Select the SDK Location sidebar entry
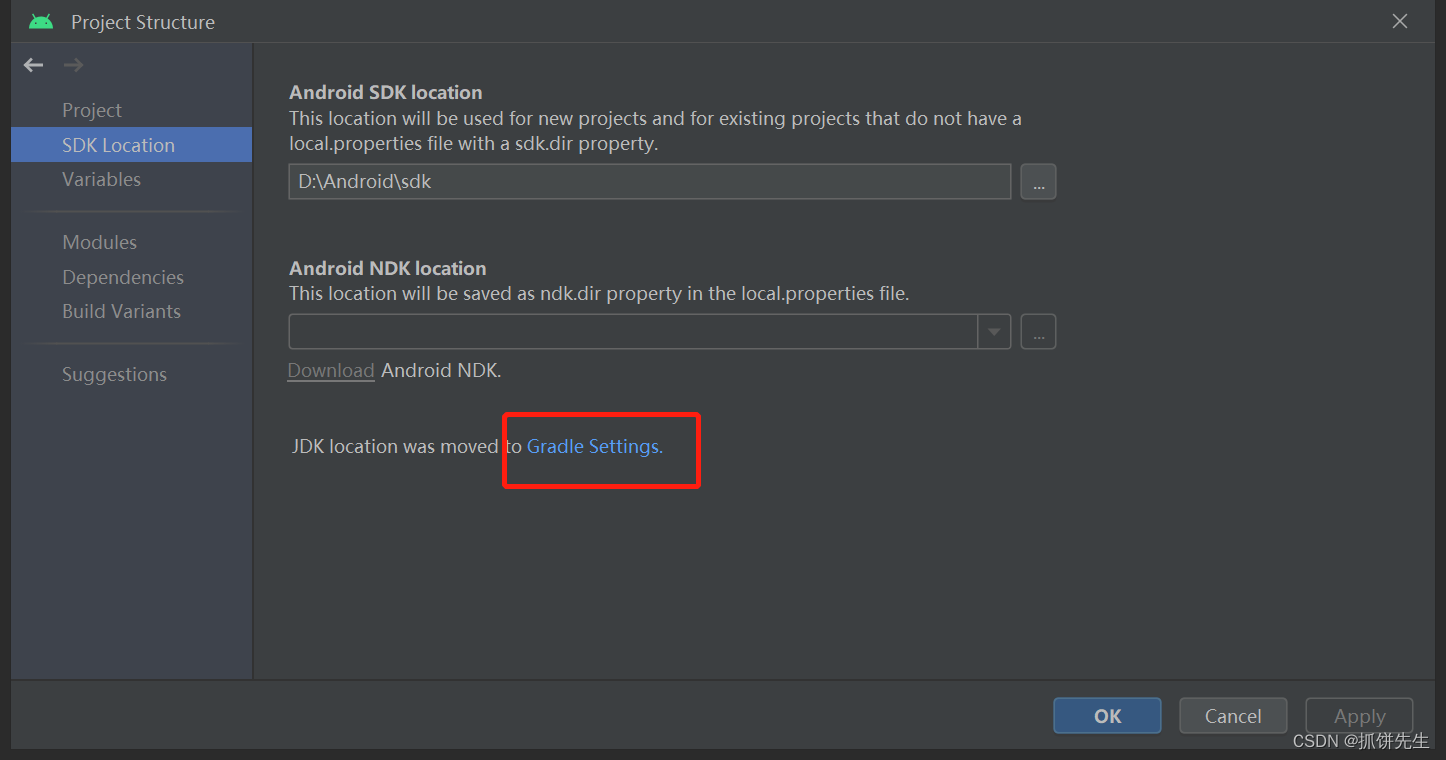Screen dimensions: 1446x760 click(118, 144)
